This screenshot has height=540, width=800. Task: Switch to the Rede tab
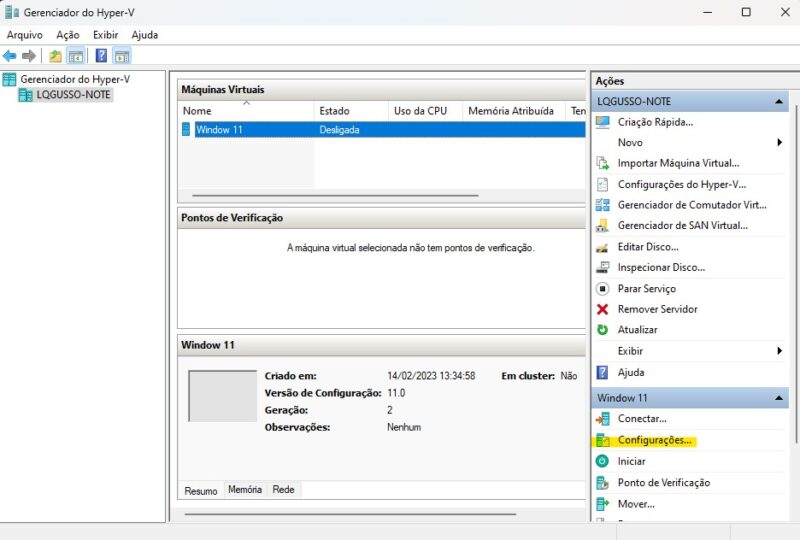[x=284, y=490]
